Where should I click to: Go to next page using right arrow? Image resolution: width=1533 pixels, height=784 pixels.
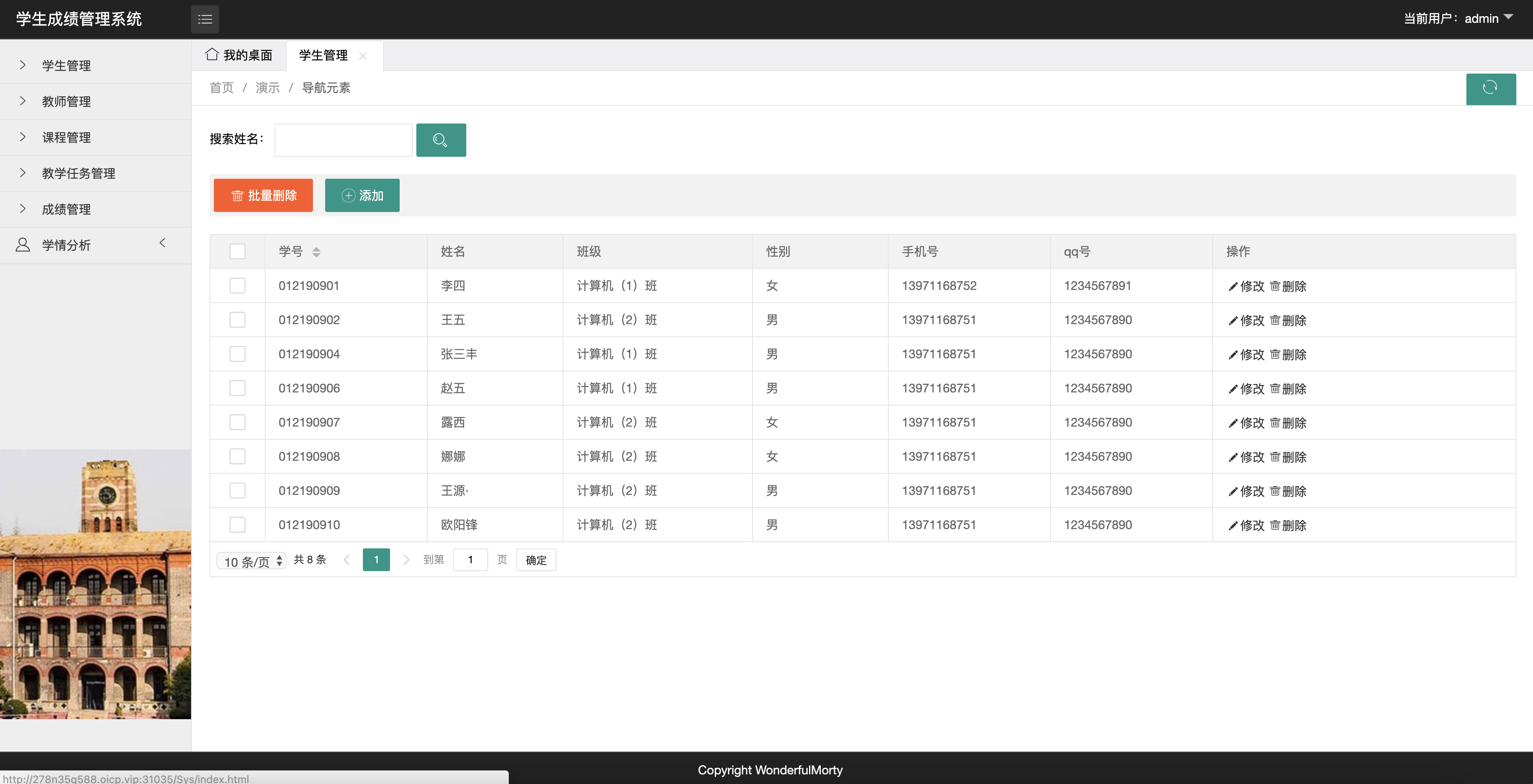[x=406, y=560]
